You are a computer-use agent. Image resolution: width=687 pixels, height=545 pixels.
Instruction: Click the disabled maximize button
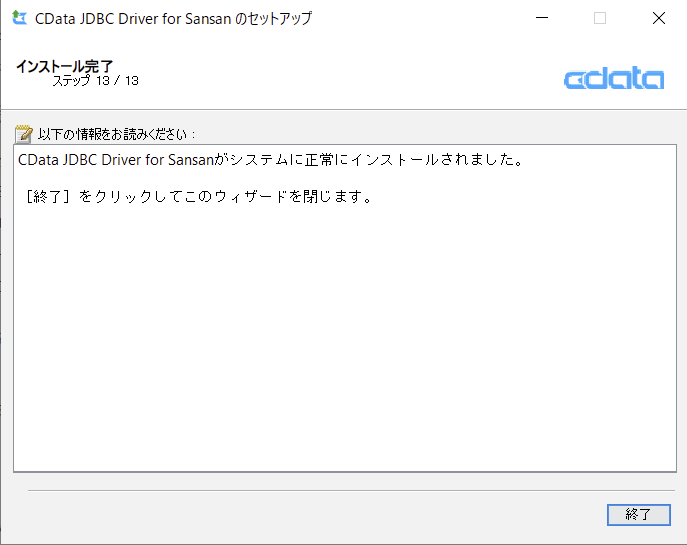(x=600, y=18)
